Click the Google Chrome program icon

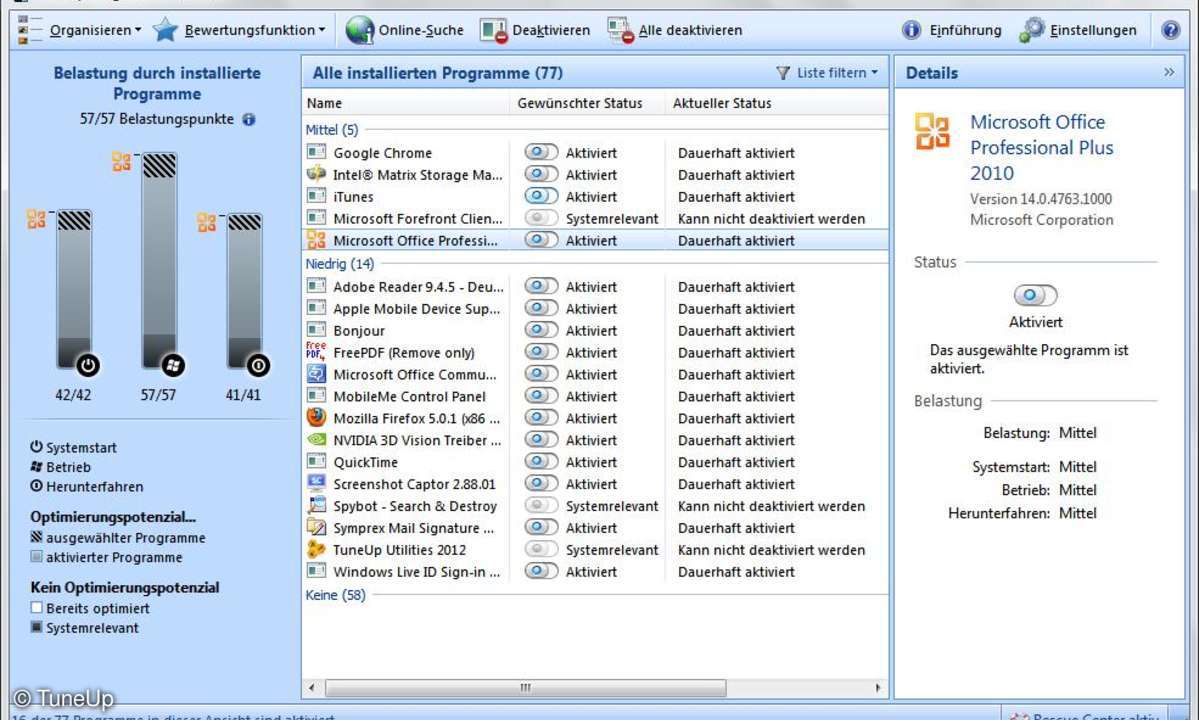[x=316, y=152]
